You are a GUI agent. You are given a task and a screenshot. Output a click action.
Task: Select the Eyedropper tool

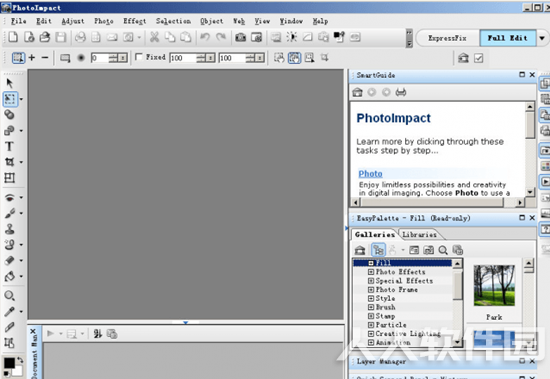tap(9, 311)
